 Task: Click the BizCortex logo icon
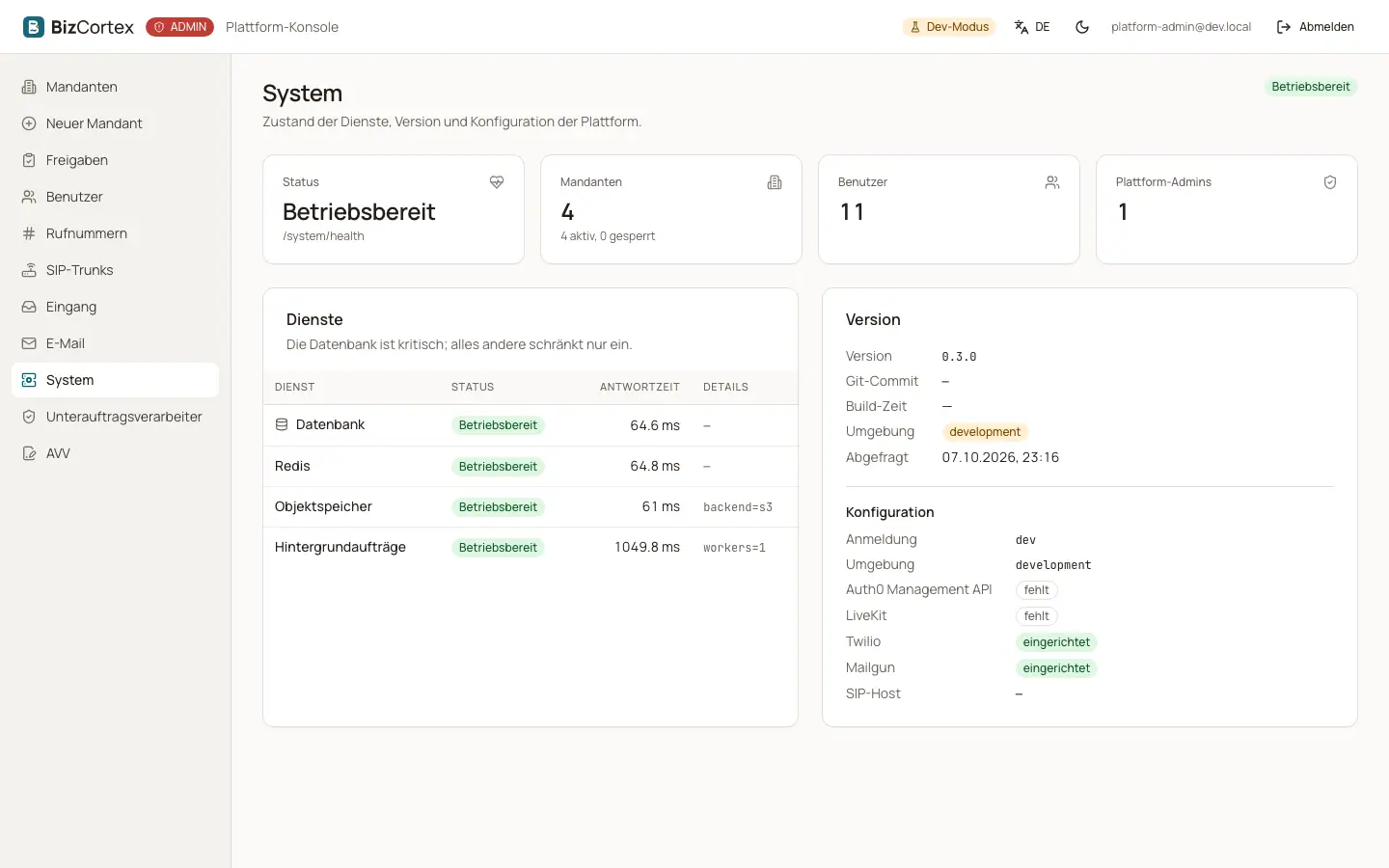point(34,27)
